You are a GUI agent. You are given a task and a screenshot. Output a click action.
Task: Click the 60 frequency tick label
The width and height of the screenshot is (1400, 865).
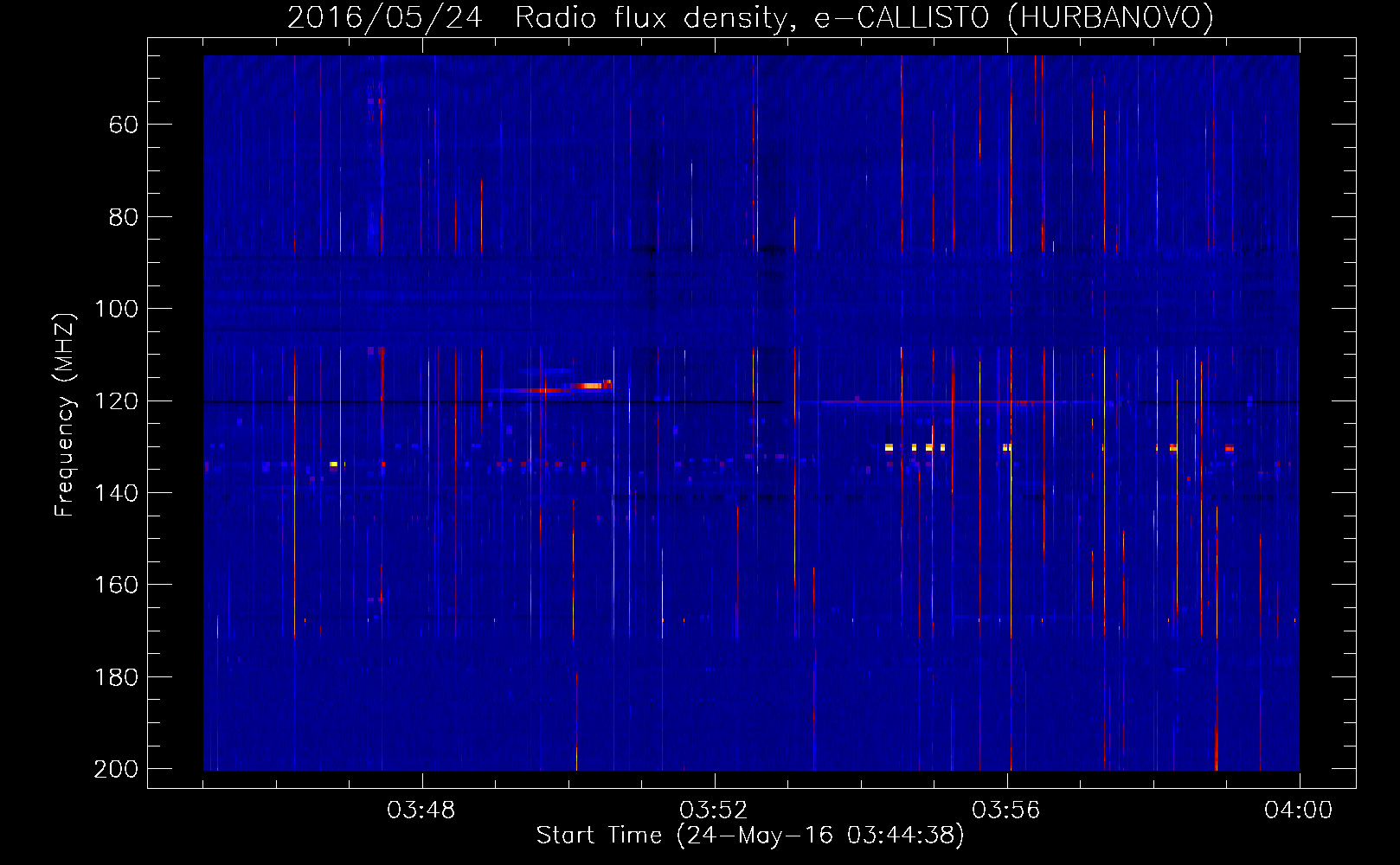(x=124, y=125)
